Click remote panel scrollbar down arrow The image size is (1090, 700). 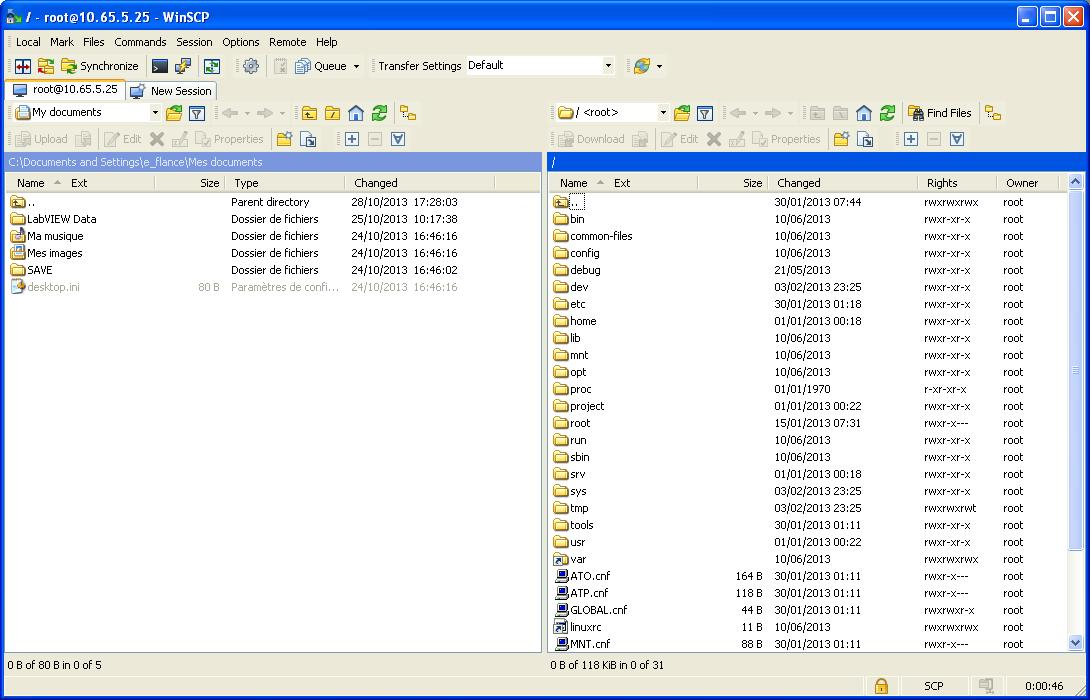[x=1075, y=644]
